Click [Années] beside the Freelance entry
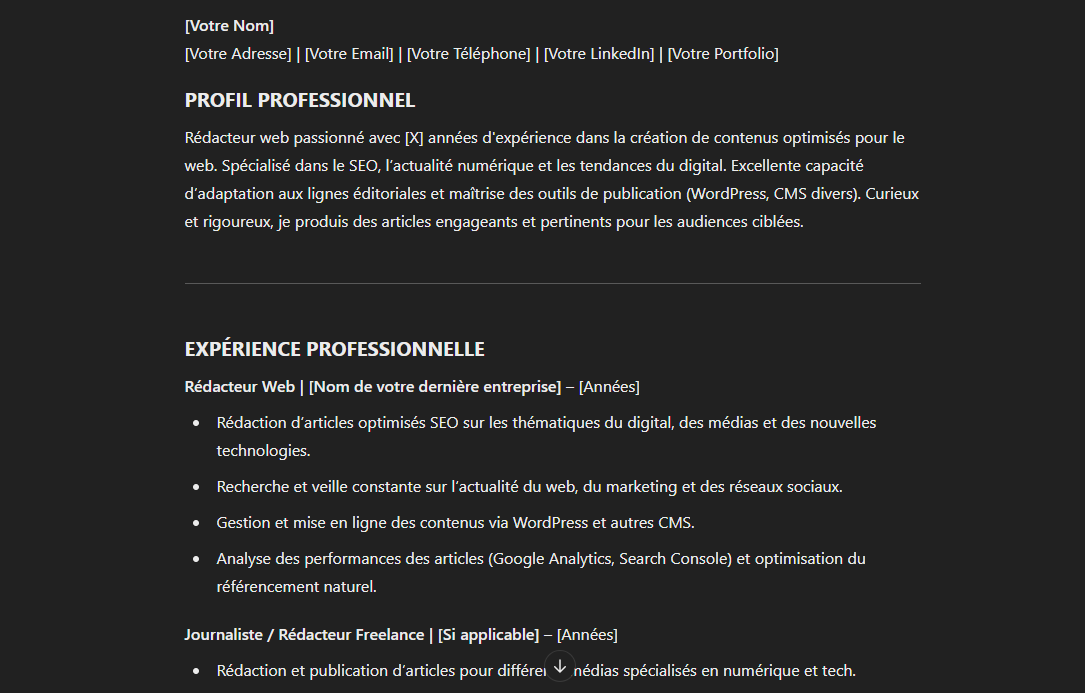The width and height of the screenshot is (1085, 693). pos(587,635)
